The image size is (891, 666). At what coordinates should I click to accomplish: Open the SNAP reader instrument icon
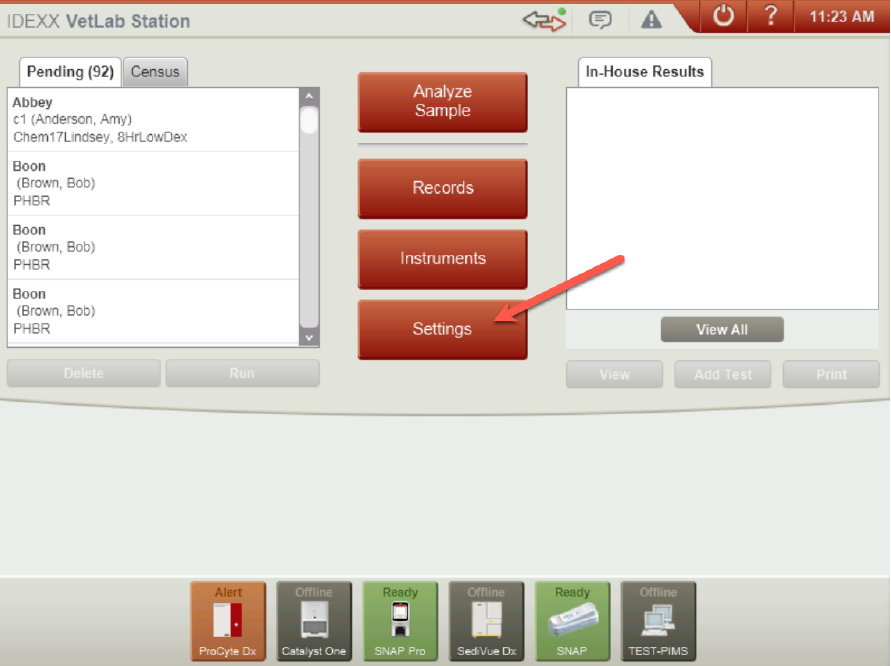[572, 621]
